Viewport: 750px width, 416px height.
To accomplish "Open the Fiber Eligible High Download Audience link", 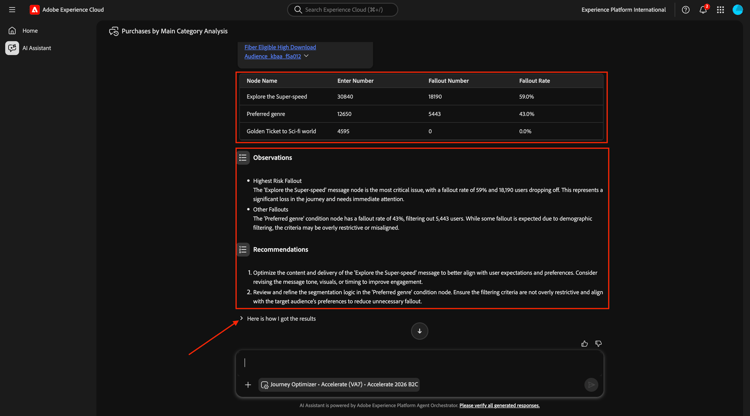I will coord(280,52).
